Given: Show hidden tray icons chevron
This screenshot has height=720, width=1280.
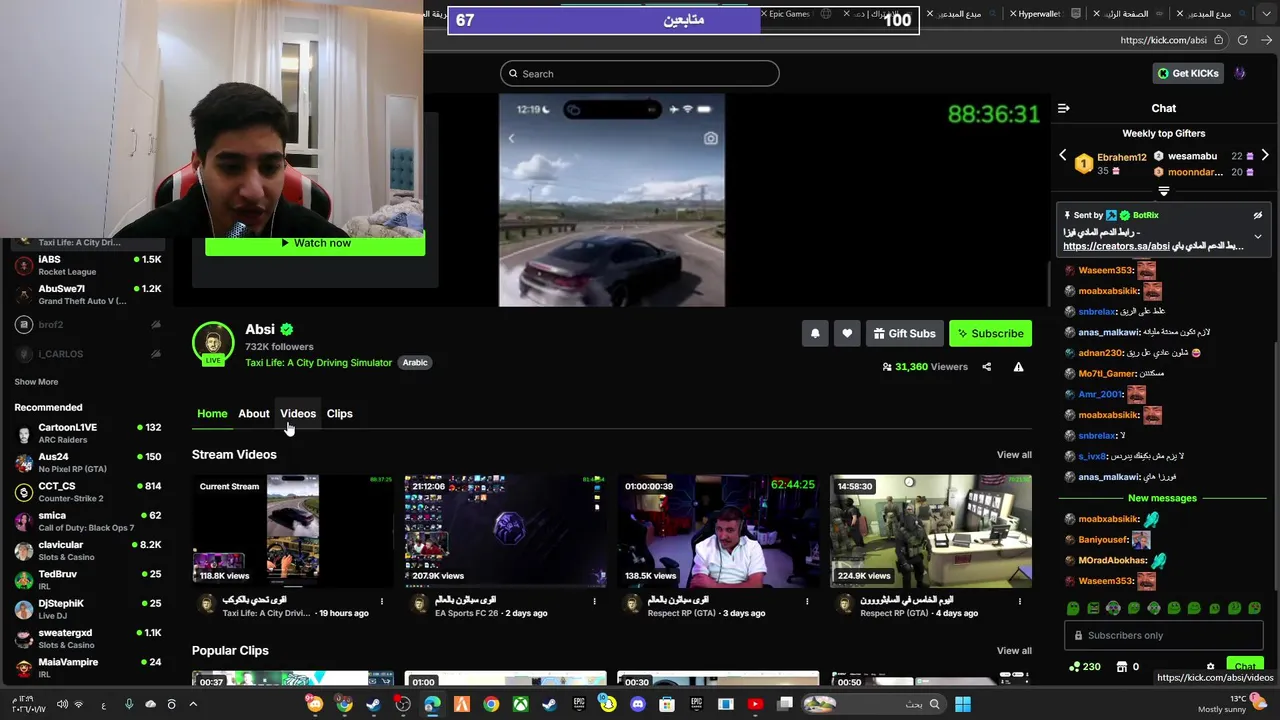Looking at the screenshot, I should click(193, 704).
